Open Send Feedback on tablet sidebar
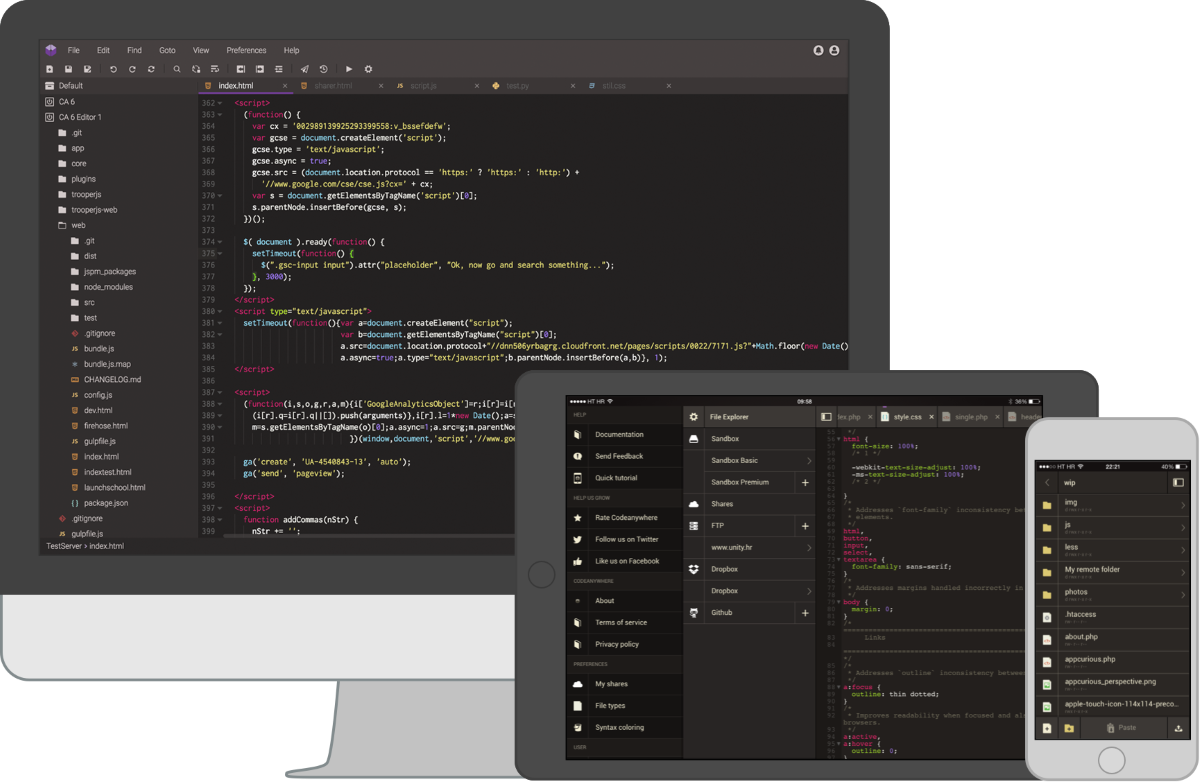The height and width of the screenshot is (782, 1200). point(619,456)
